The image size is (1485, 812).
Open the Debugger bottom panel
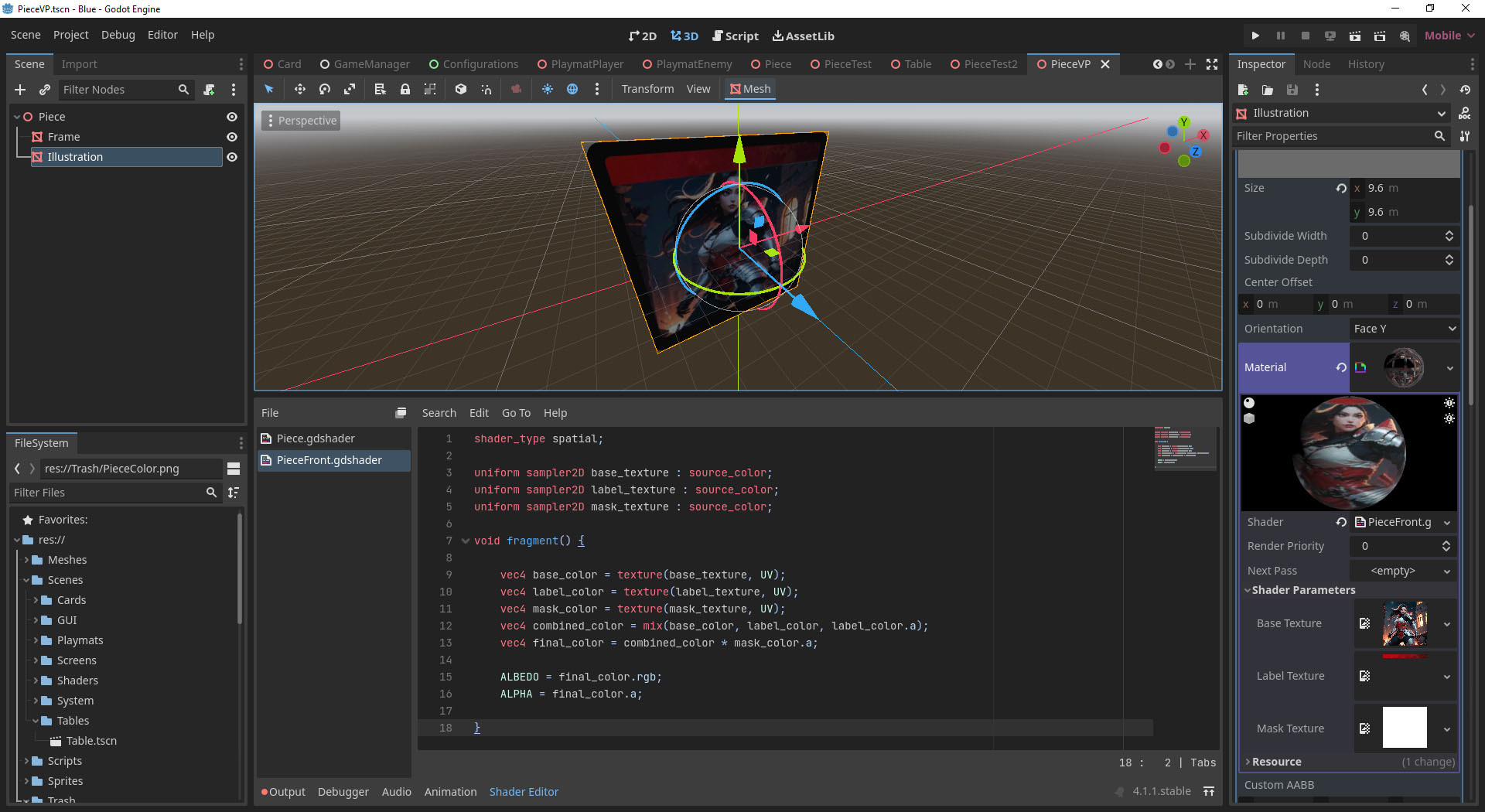click(343, 792)
